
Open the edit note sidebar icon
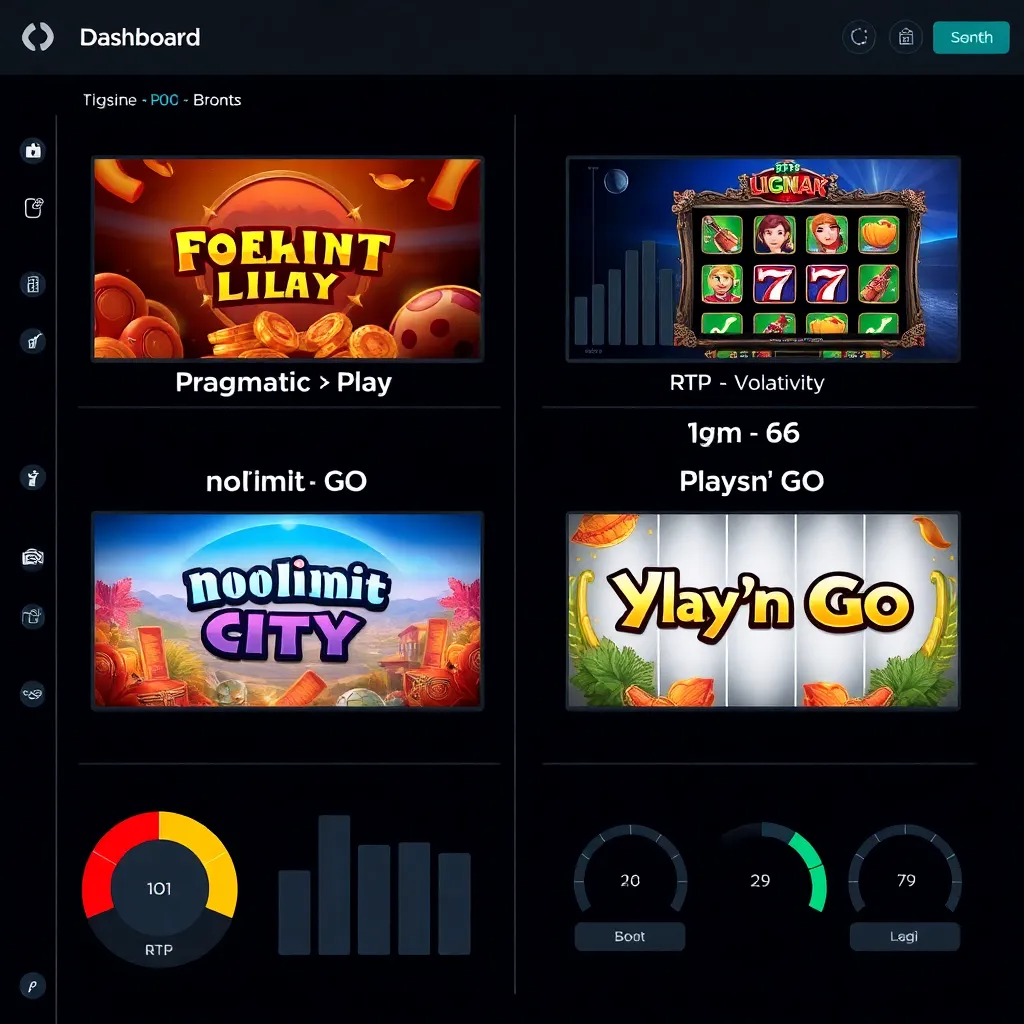33,208
